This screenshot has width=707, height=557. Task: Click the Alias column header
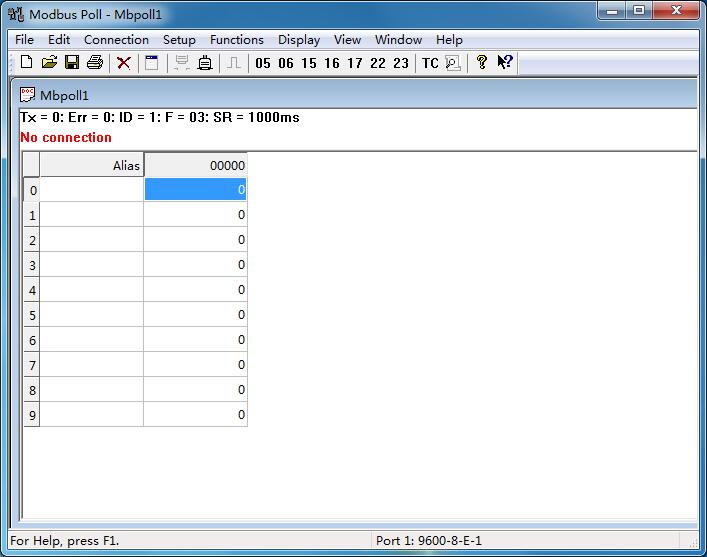(x=92, y=166)
